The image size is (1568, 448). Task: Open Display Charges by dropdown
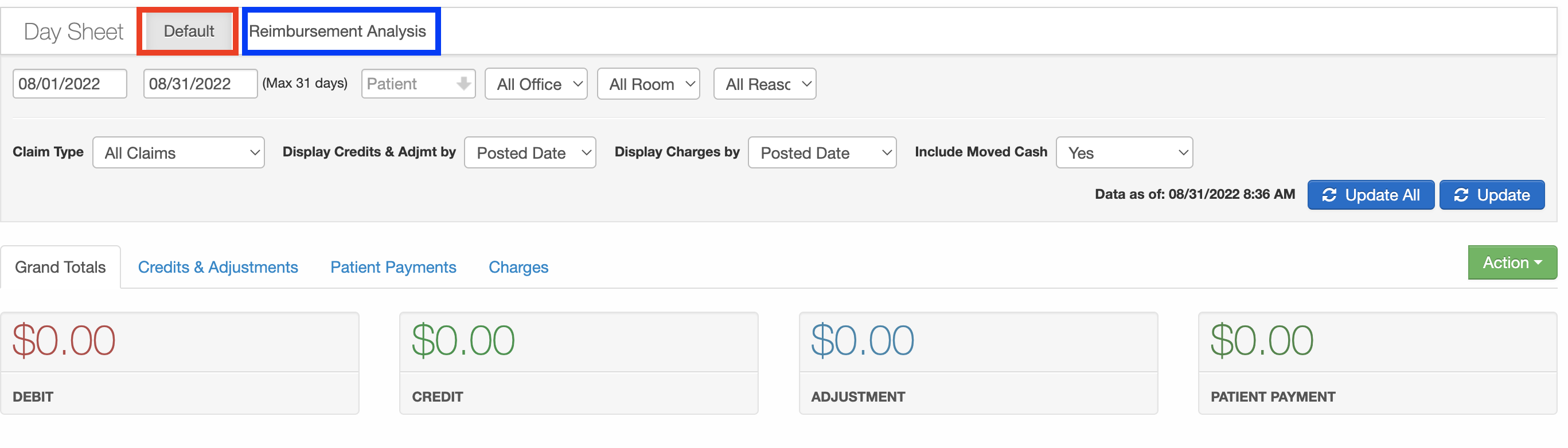(822, 152)
